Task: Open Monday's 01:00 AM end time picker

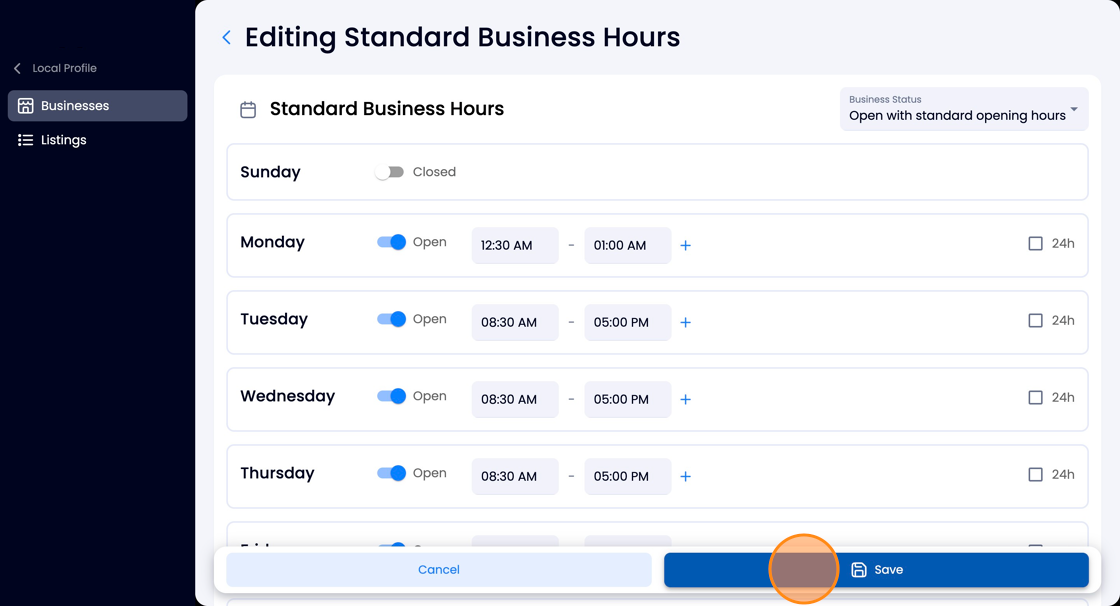Action: coord(627,245)
